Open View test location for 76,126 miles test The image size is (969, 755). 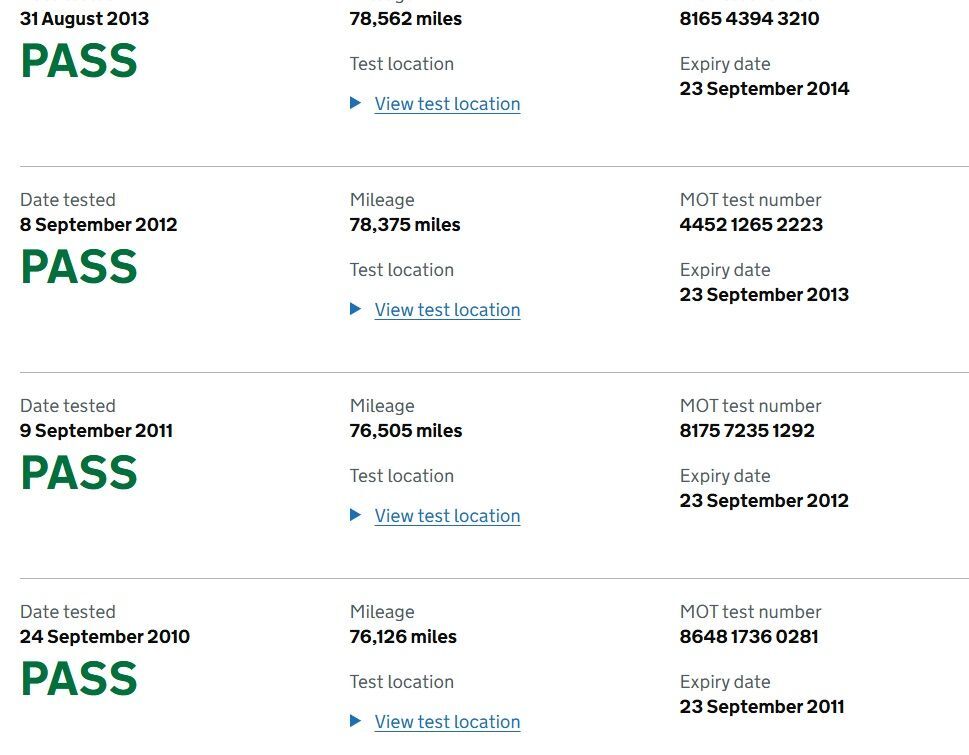[447, 722]
